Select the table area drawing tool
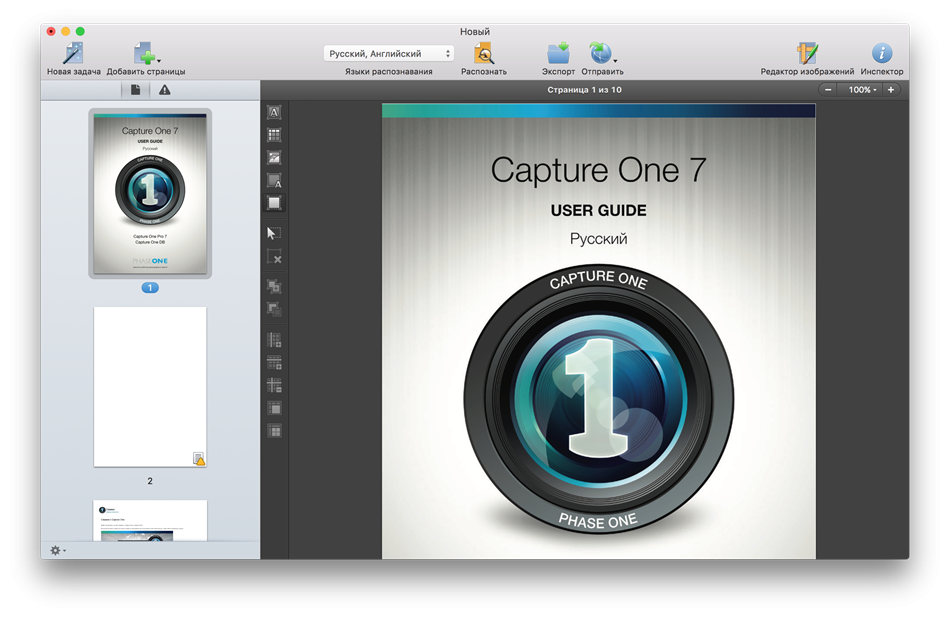 pos(274,135)
